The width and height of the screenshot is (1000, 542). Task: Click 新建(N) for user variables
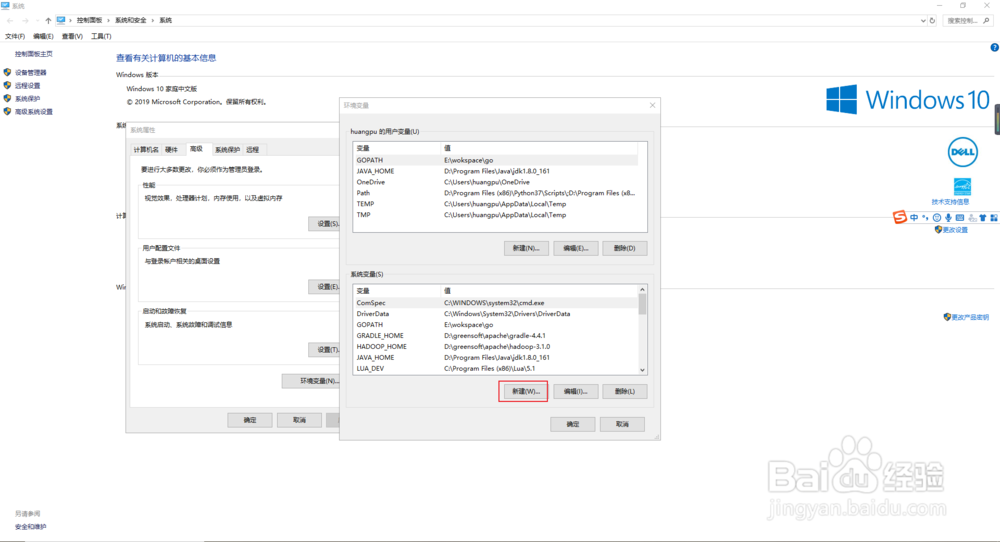[526, 248]
